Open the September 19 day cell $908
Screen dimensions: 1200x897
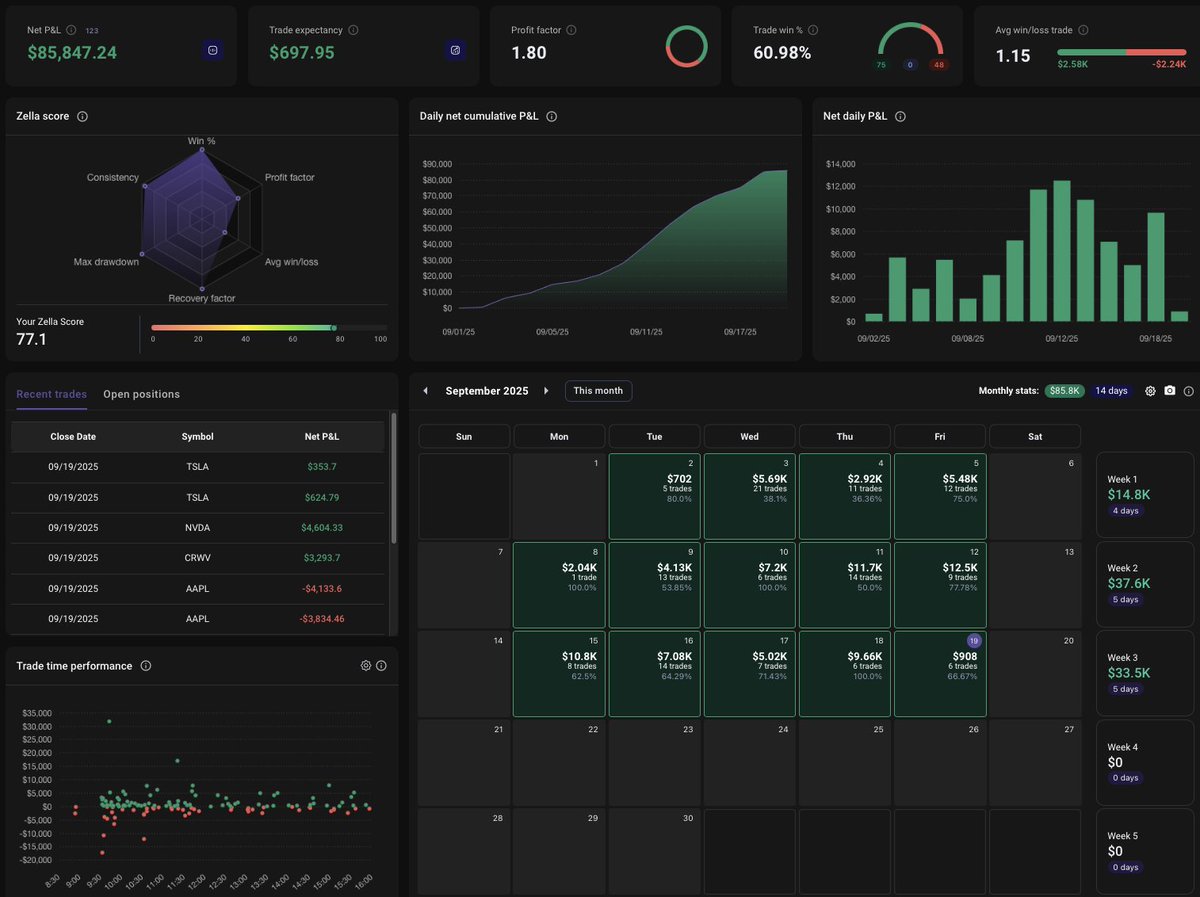940,674
